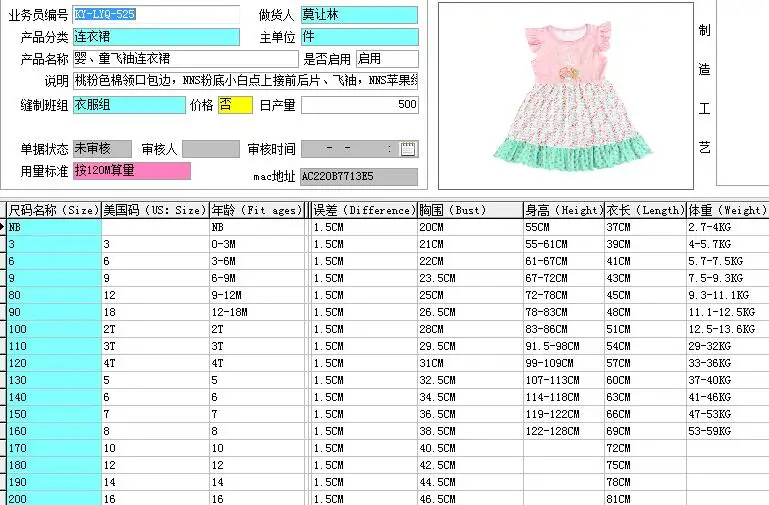Viewport: 769px width, 505px height.
Task: Click bust cell 23.5CM
Action: click(470, 278)
